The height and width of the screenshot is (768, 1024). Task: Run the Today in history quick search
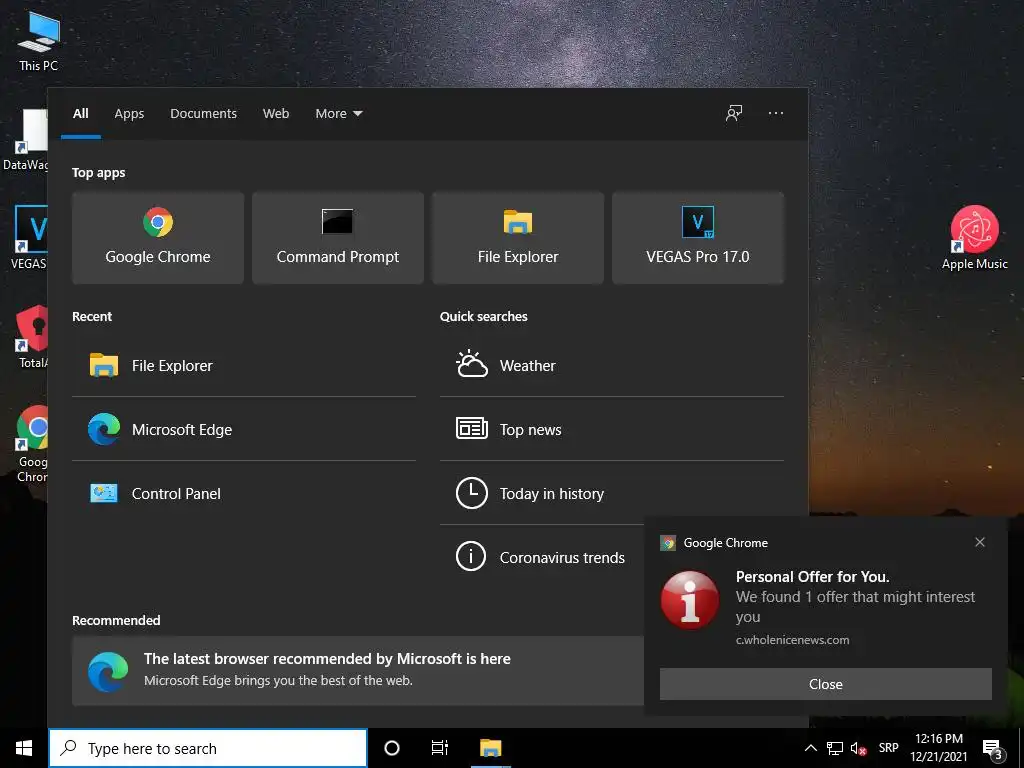click(611, 493)
